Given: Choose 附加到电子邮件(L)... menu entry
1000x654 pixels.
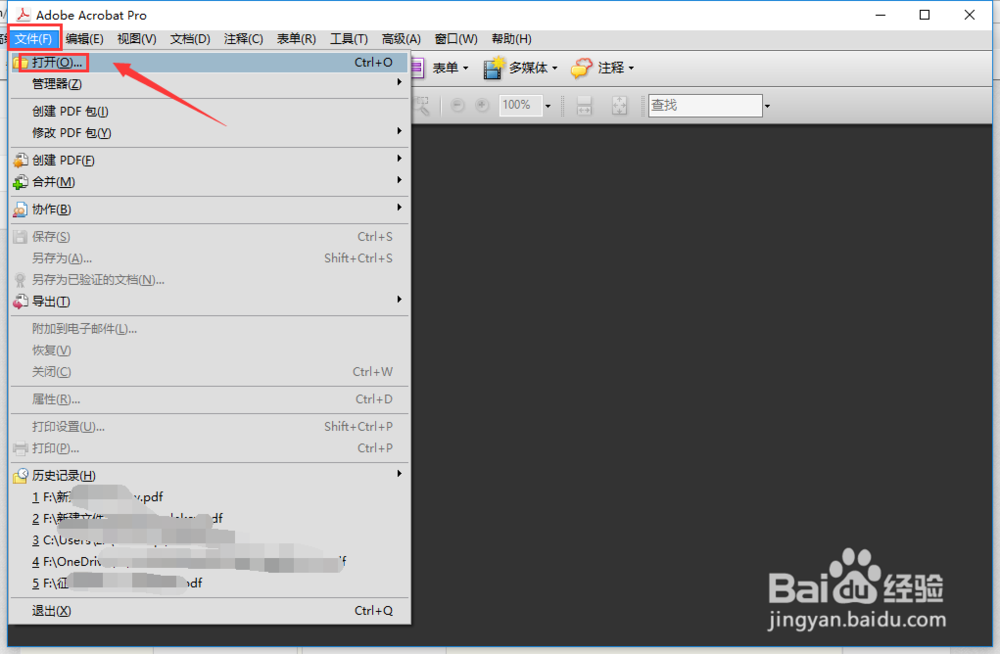Looking at the screenshot, I should click(x=209, y=329).
